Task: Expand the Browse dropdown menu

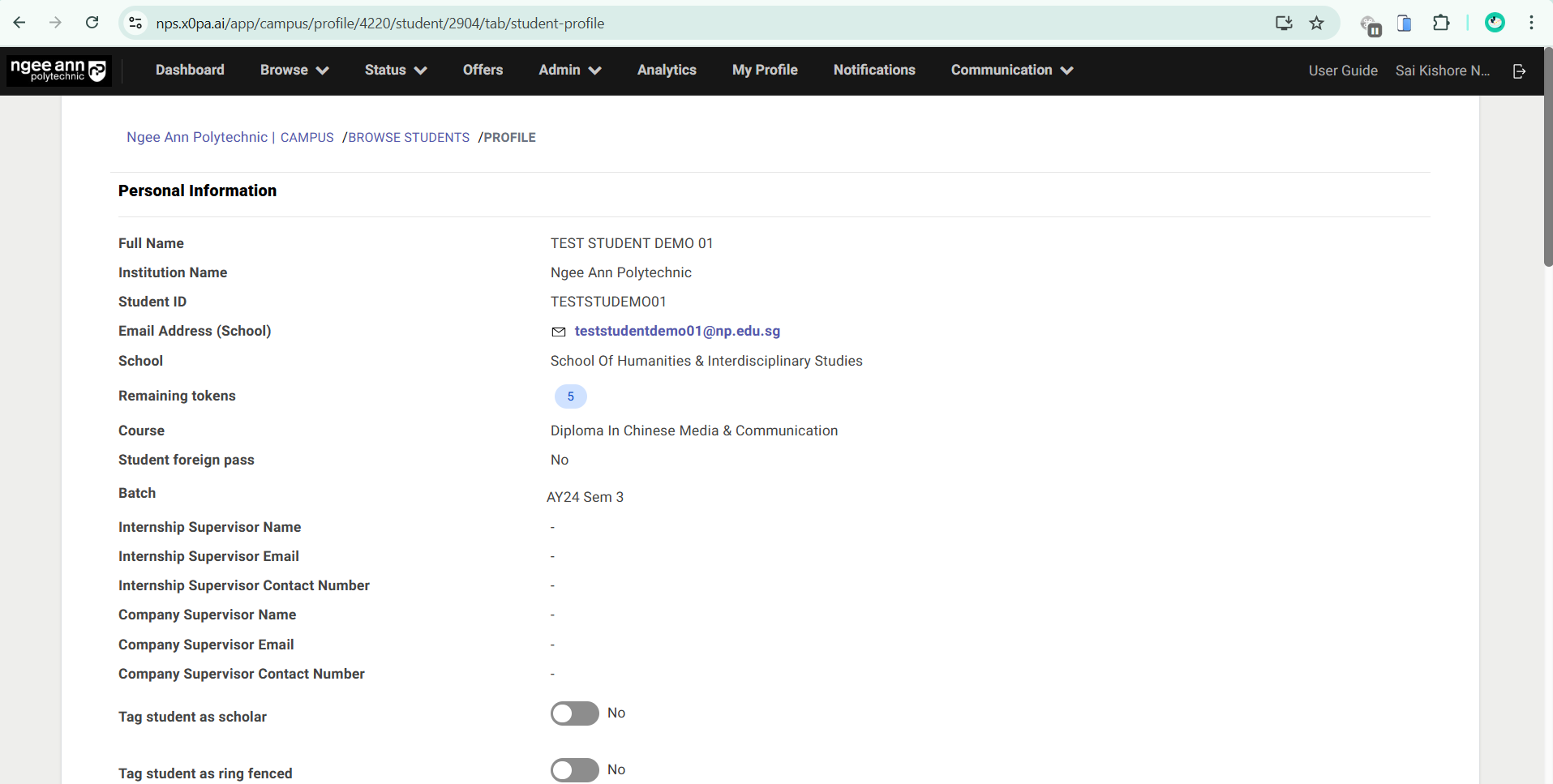Action: pyautogui.click(x=294, y=71)
